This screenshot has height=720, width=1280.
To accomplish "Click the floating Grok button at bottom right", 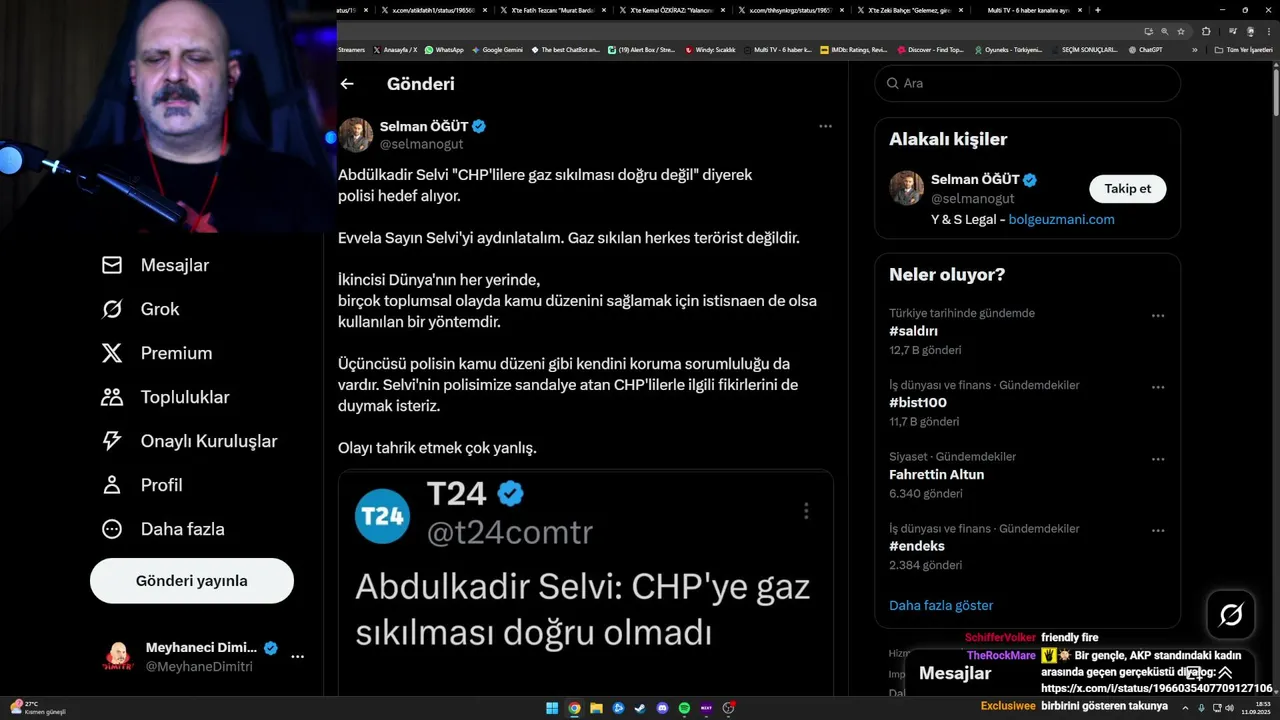I will 1231,615.
